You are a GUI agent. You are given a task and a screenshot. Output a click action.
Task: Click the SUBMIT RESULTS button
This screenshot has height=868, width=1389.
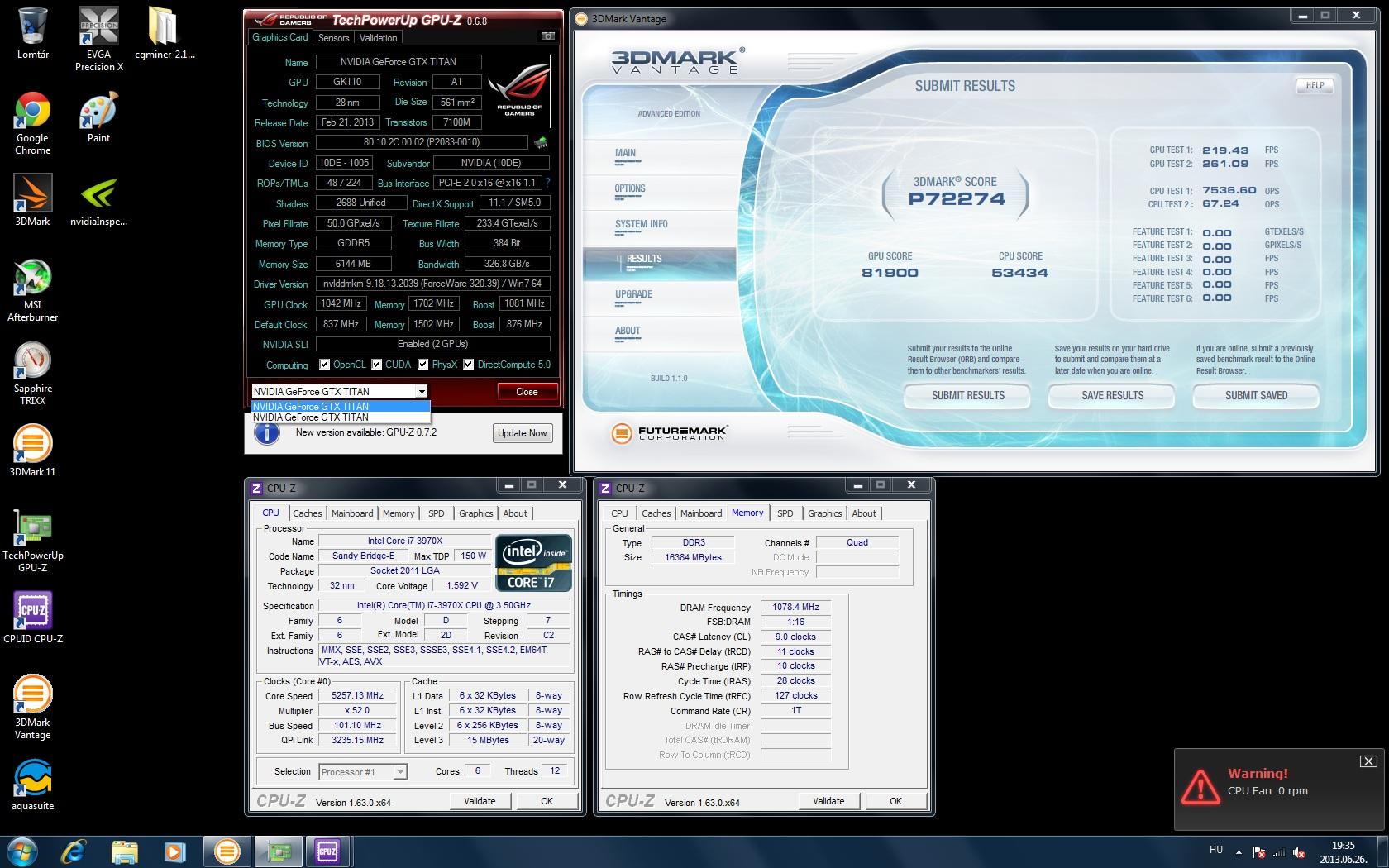(967, 396)
